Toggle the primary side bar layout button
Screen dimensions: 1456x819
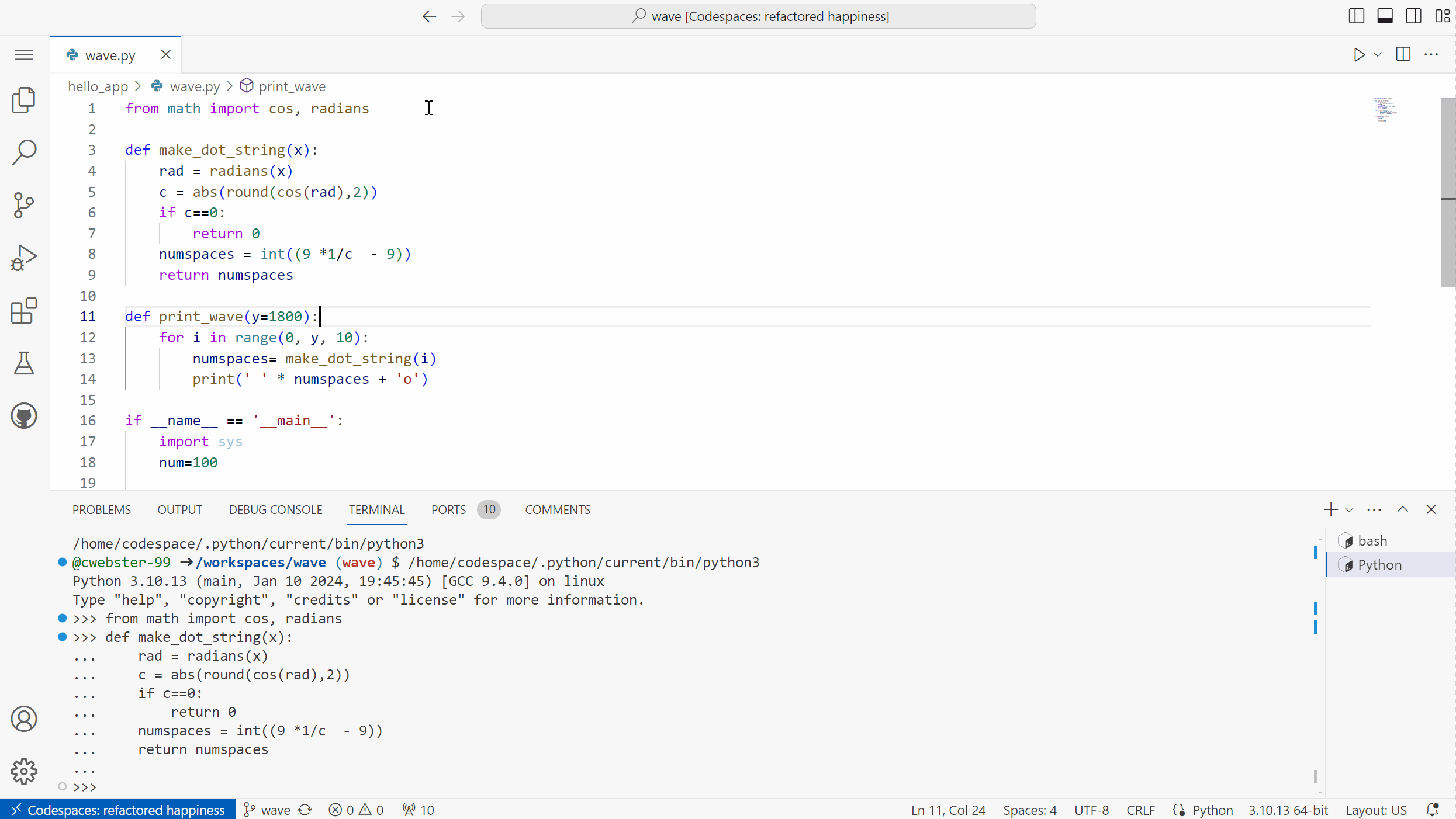[x=1356, y=16]
